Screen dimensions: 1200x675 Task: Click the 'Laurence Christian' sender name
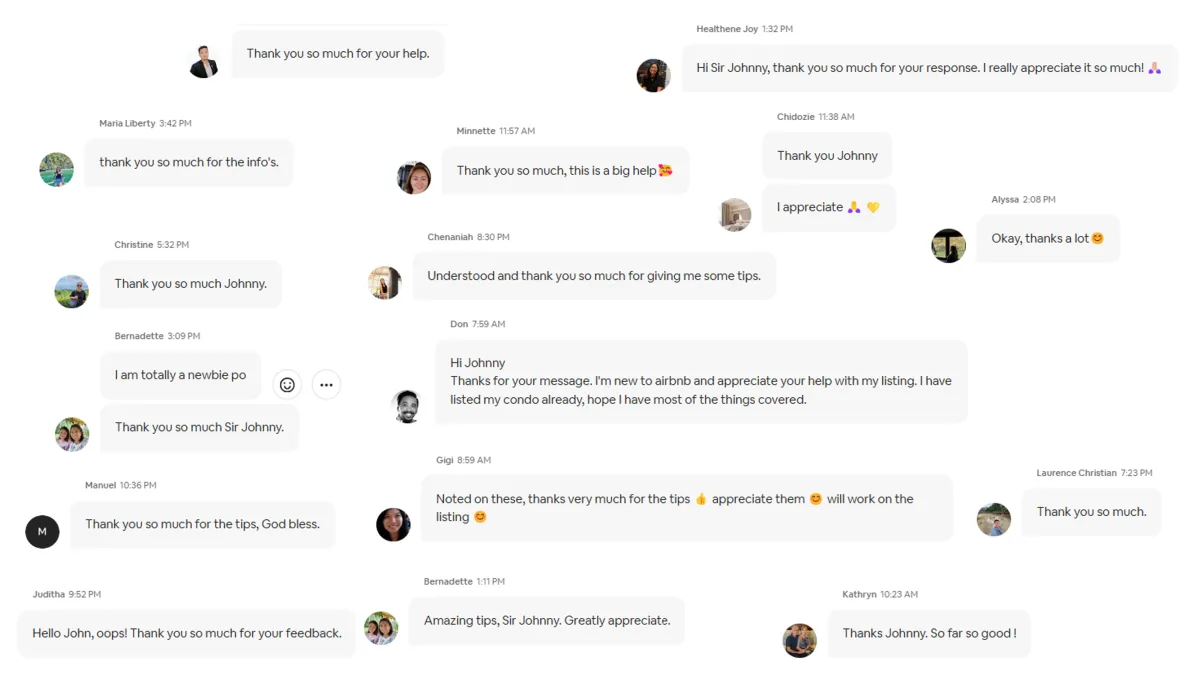click(1076, 473)
